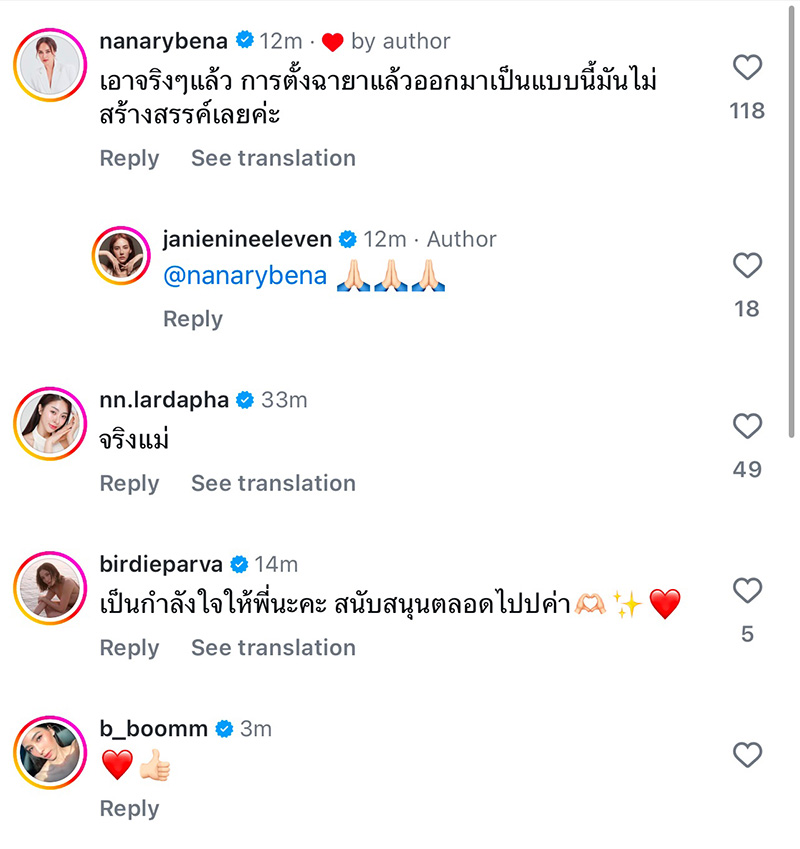Tap the heart icon on nn.lardapha's comment
The image size is (800, 849).
747,426
